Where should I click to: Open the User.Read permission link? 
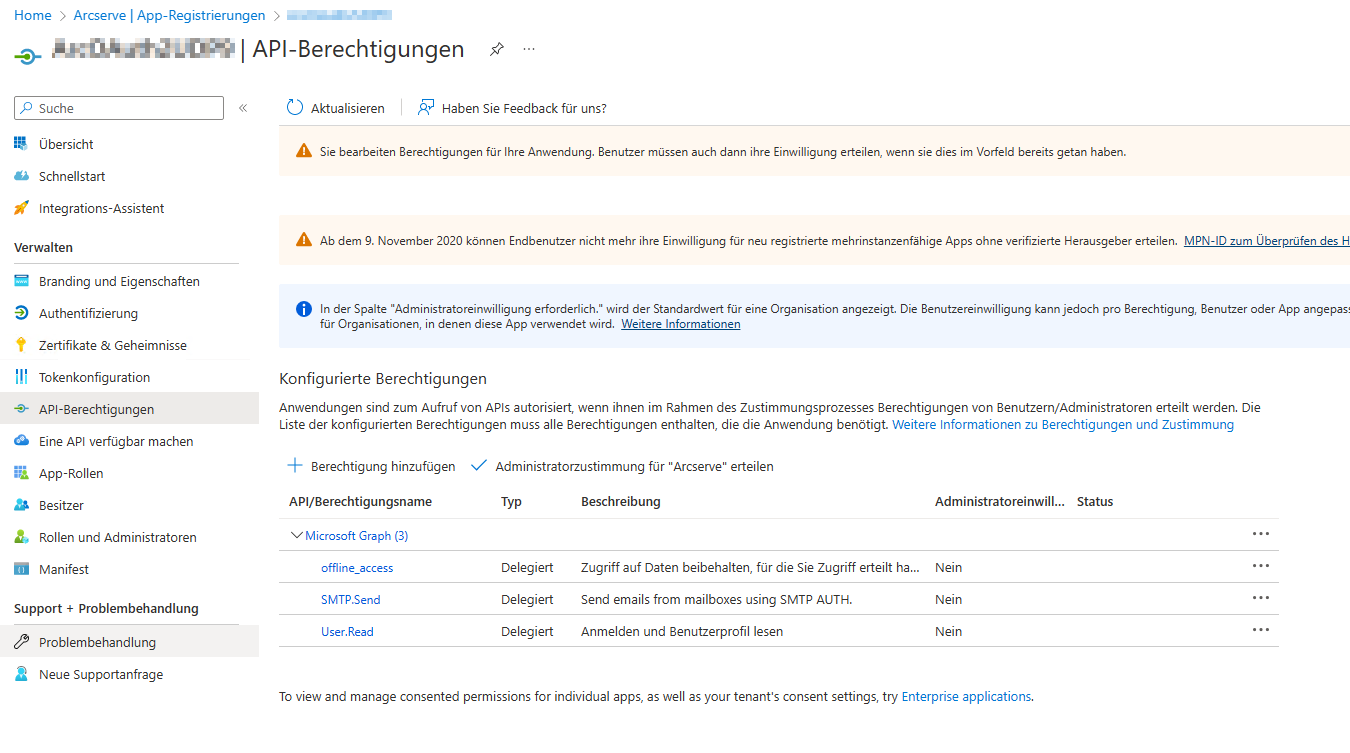[x=348, y=632]
